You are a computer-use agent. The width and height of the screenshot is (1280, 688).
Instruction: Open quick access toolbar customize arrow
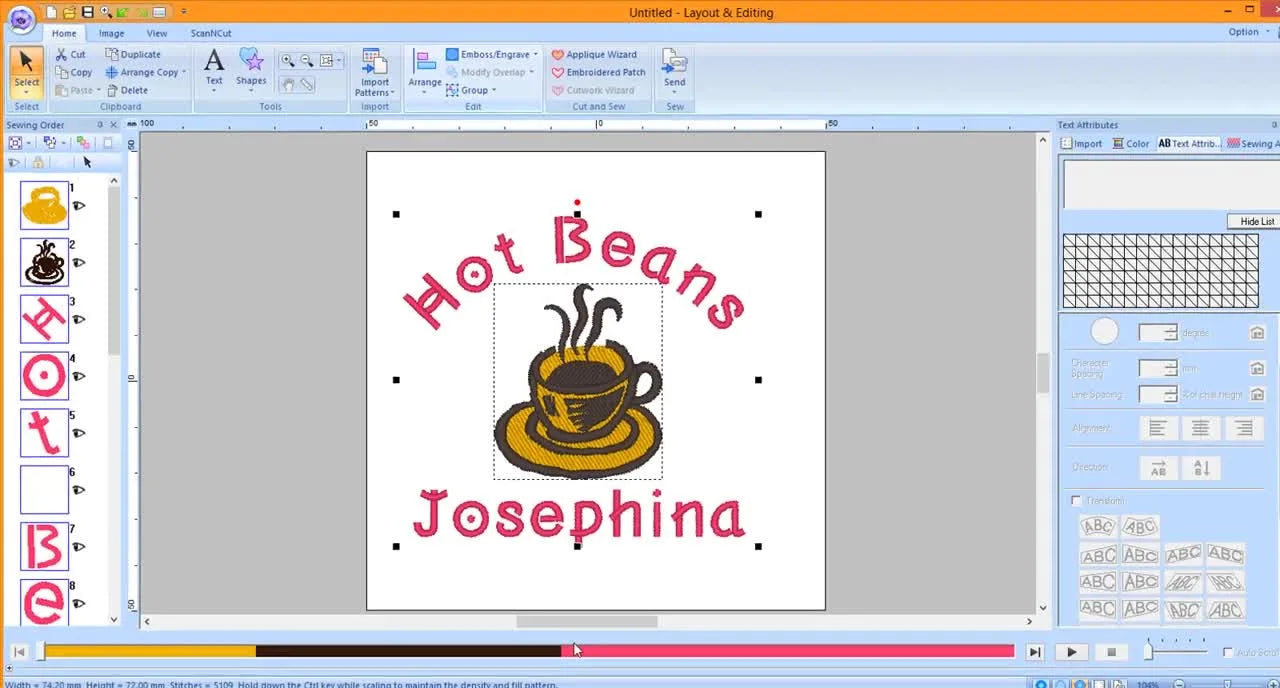point(183,12)
